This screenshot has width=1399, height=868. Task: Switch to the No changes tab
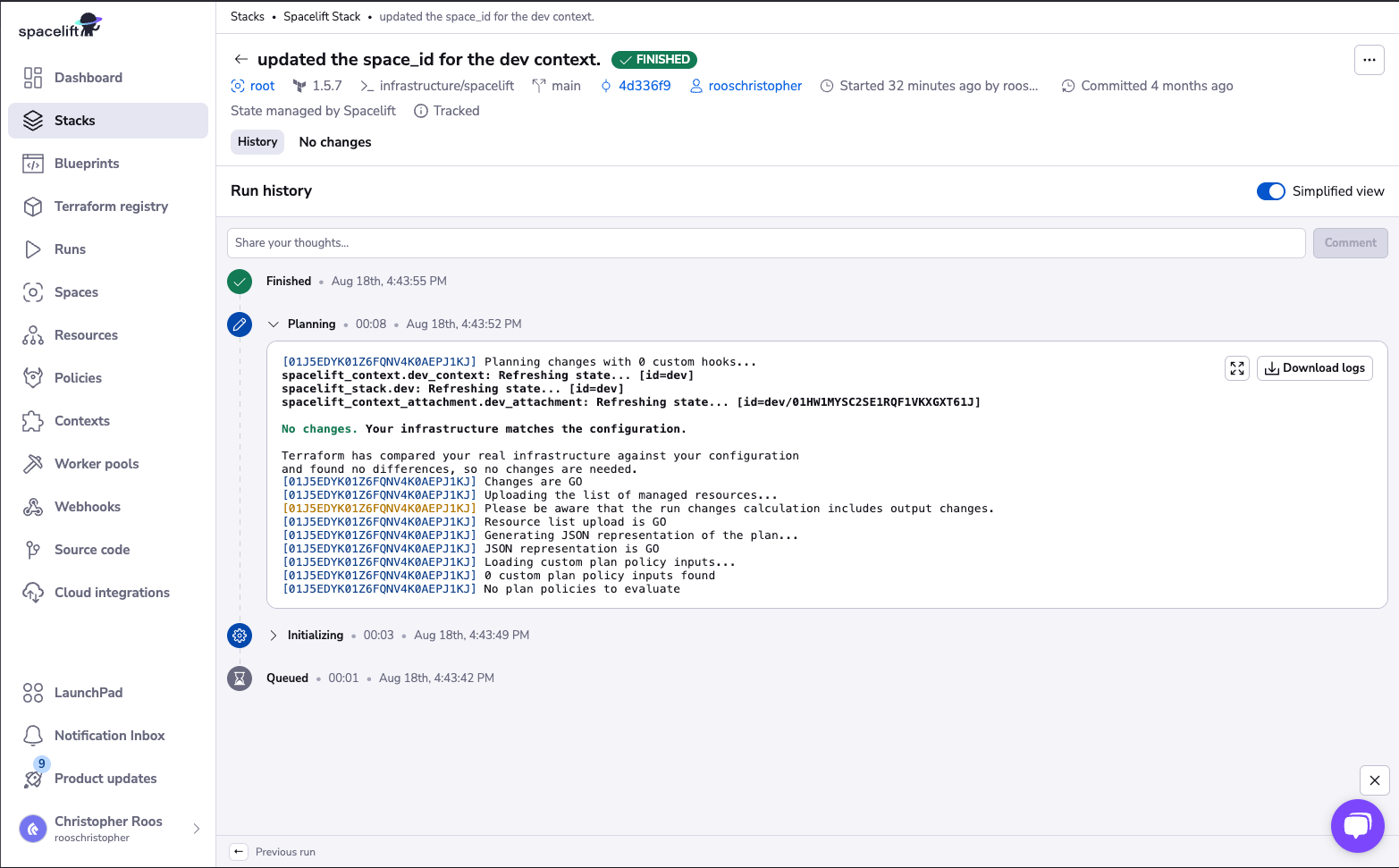[334, 141]
